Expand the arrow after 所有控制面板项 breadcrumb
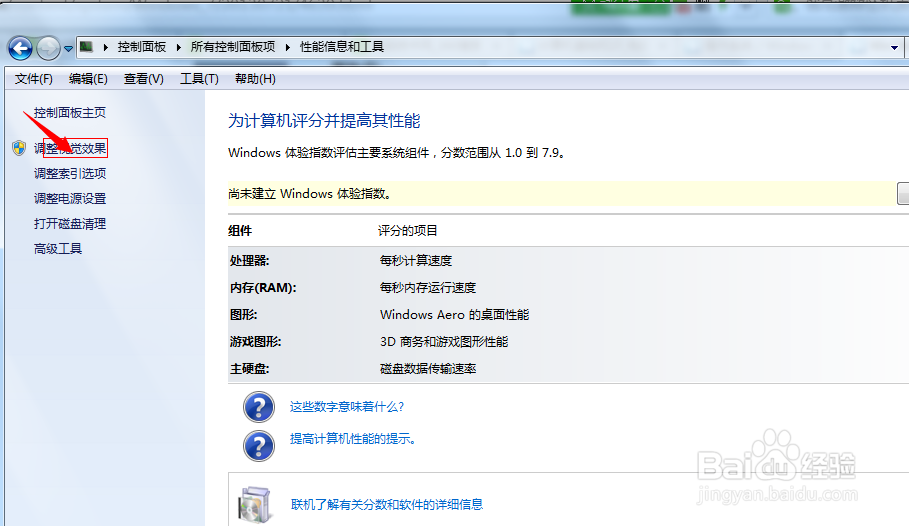 288,47
